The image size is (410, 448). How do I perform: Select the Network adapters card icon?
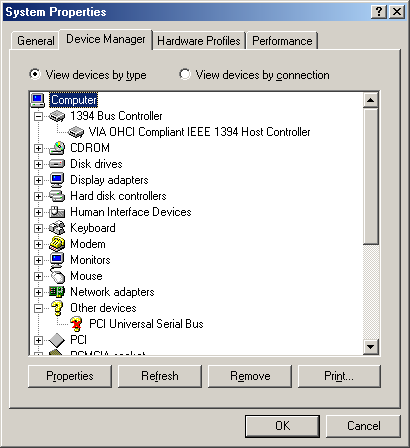point(57,292)
